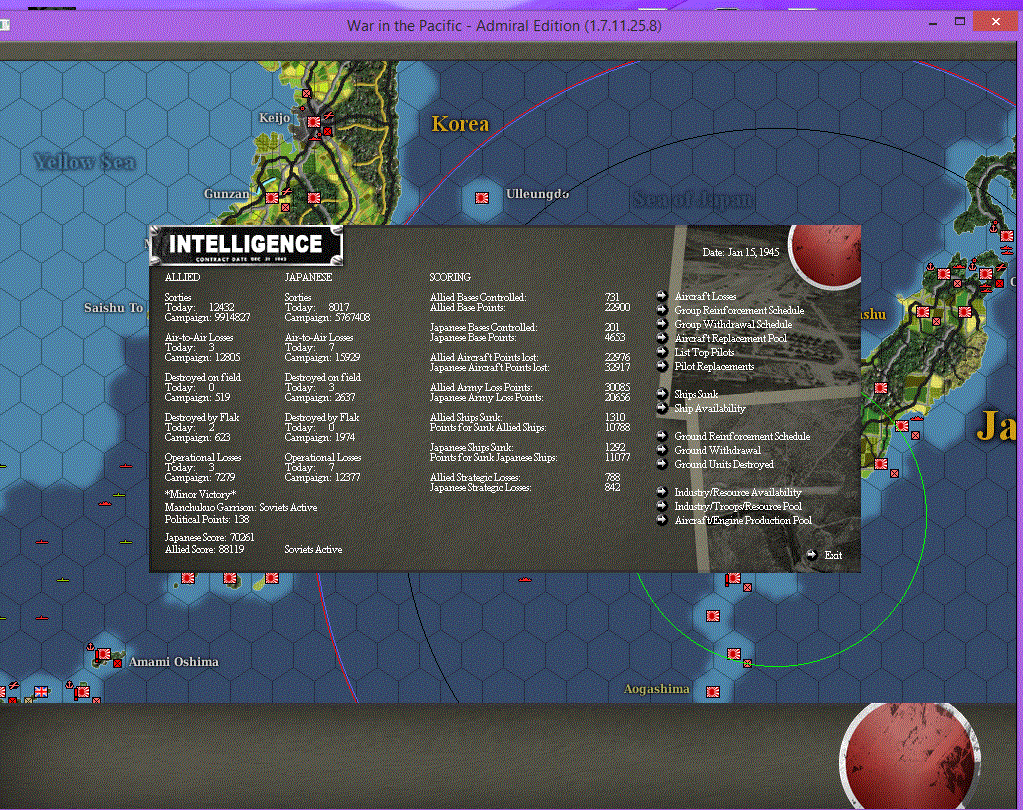Open Pilot Replacements report
This screenshot has width=1023, height=810.
714,367
